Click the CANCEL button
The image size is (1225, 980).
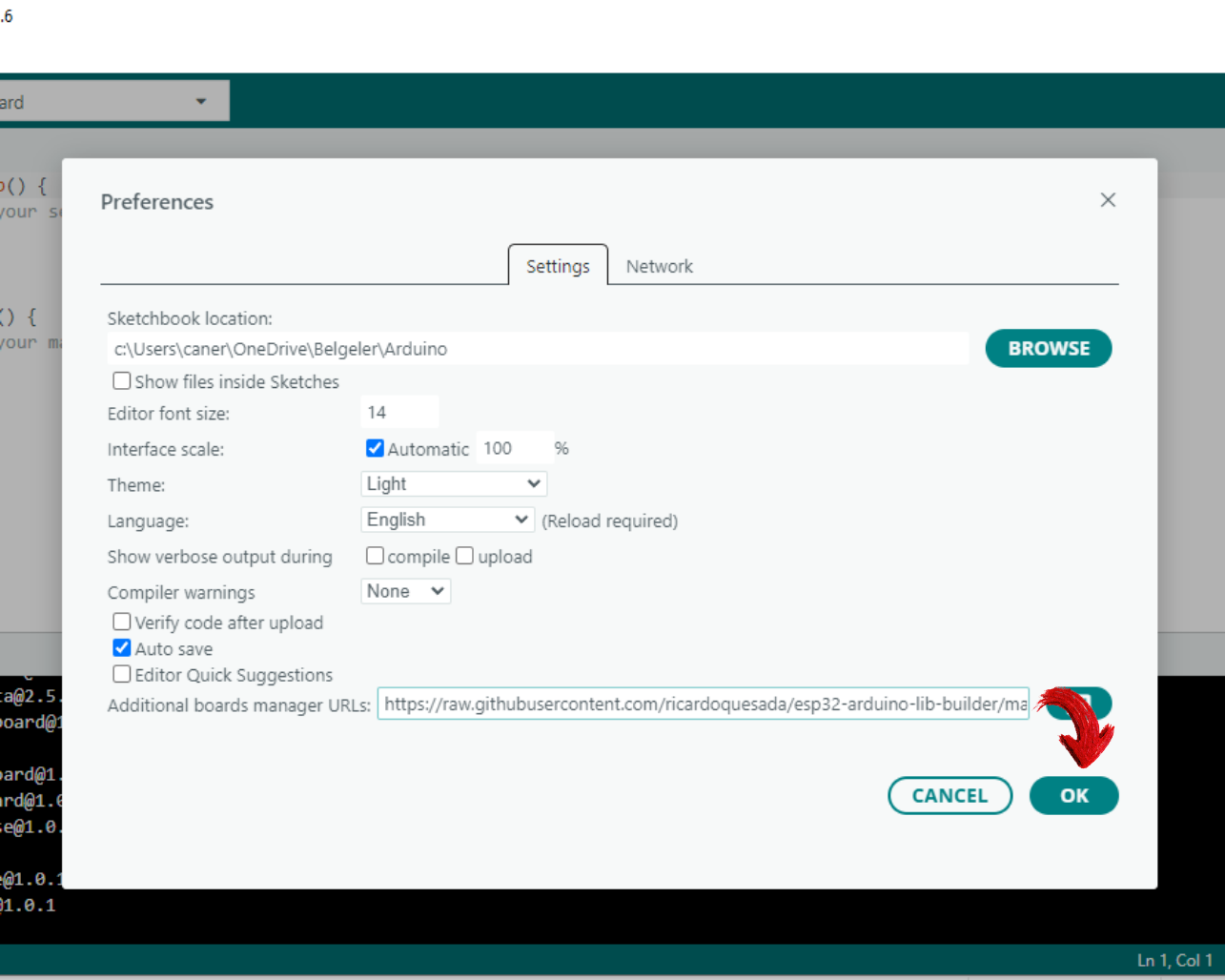tap(949, 796)
